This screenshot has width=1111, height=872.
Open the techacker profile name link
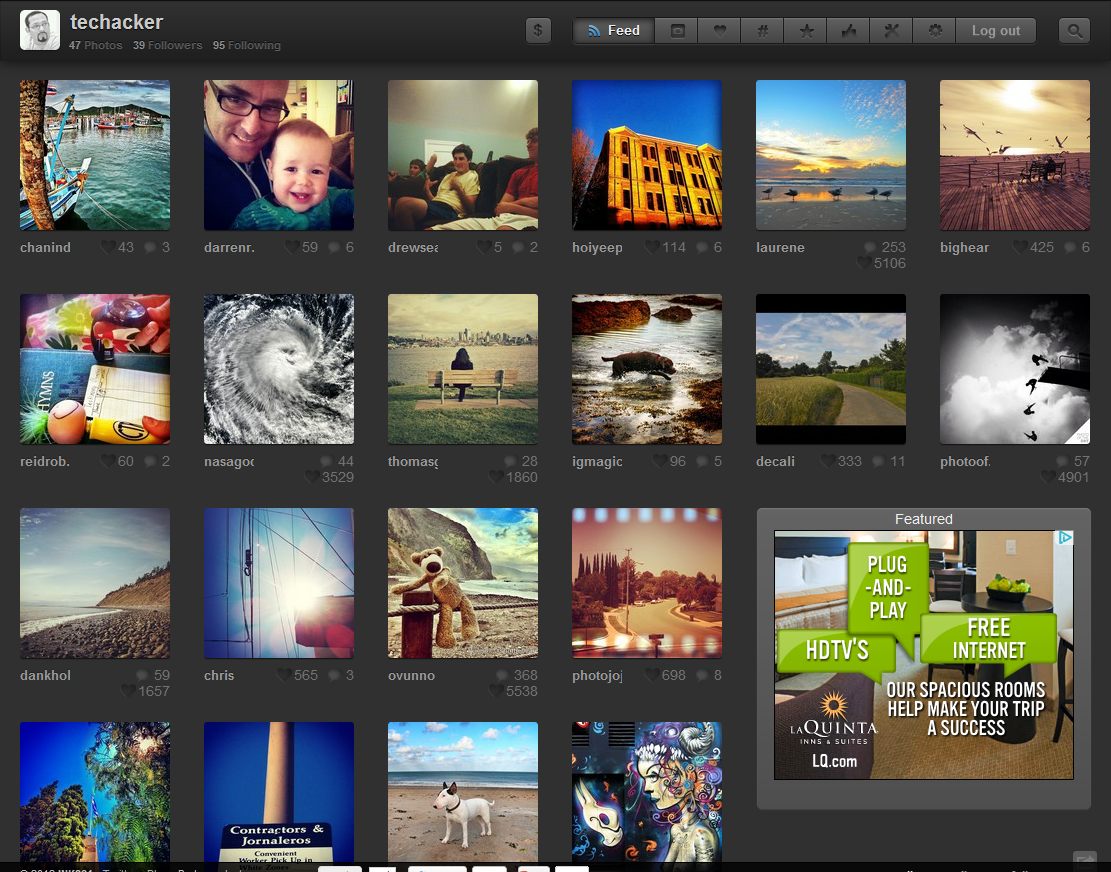coord(116,22)
